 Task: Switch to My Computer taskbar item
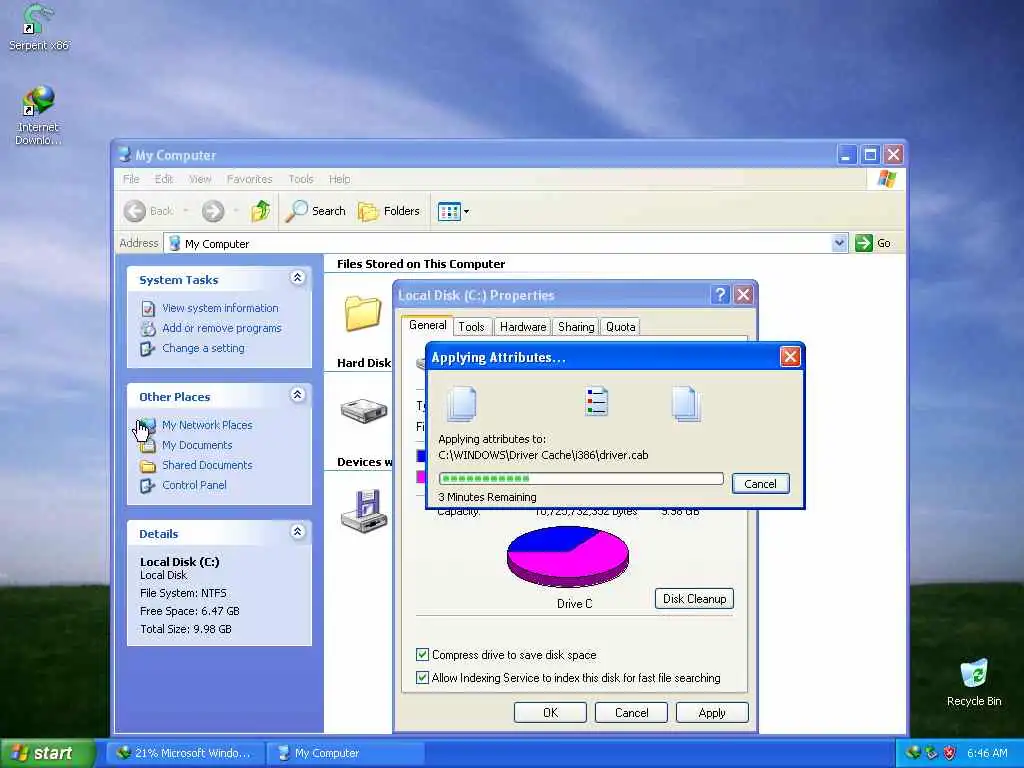346,753
